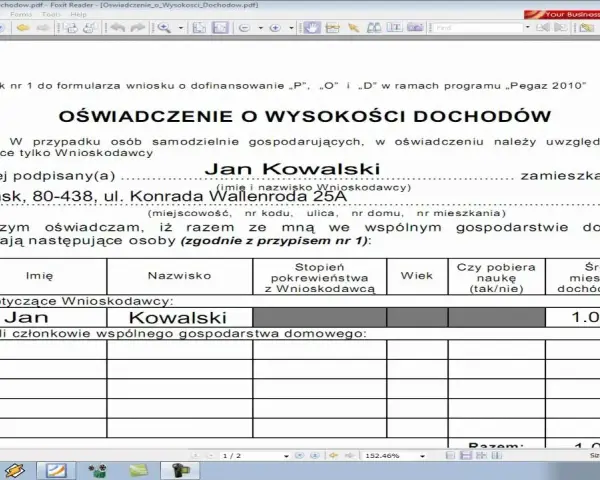The width and height of the screenshot is (600, 480).
Task: Open dropdown next to Zoom Out icon
Action: coord(261,28)
